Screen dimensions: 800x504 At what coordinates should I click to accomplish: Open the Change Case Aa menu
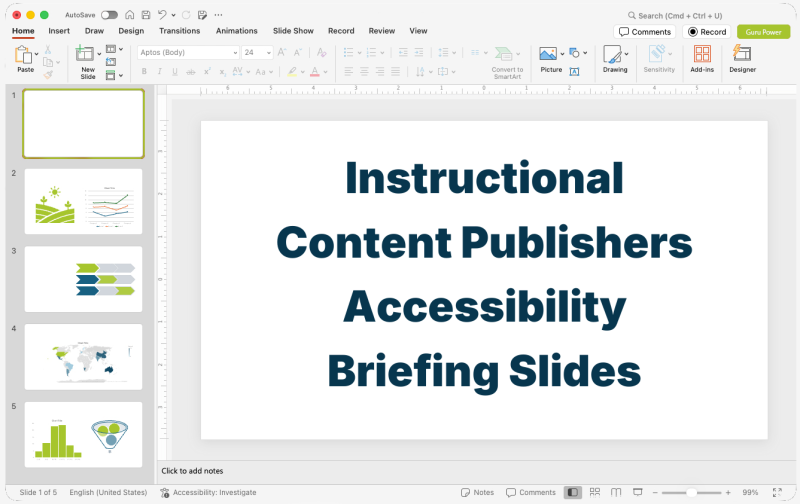click(x=264, y=72)
